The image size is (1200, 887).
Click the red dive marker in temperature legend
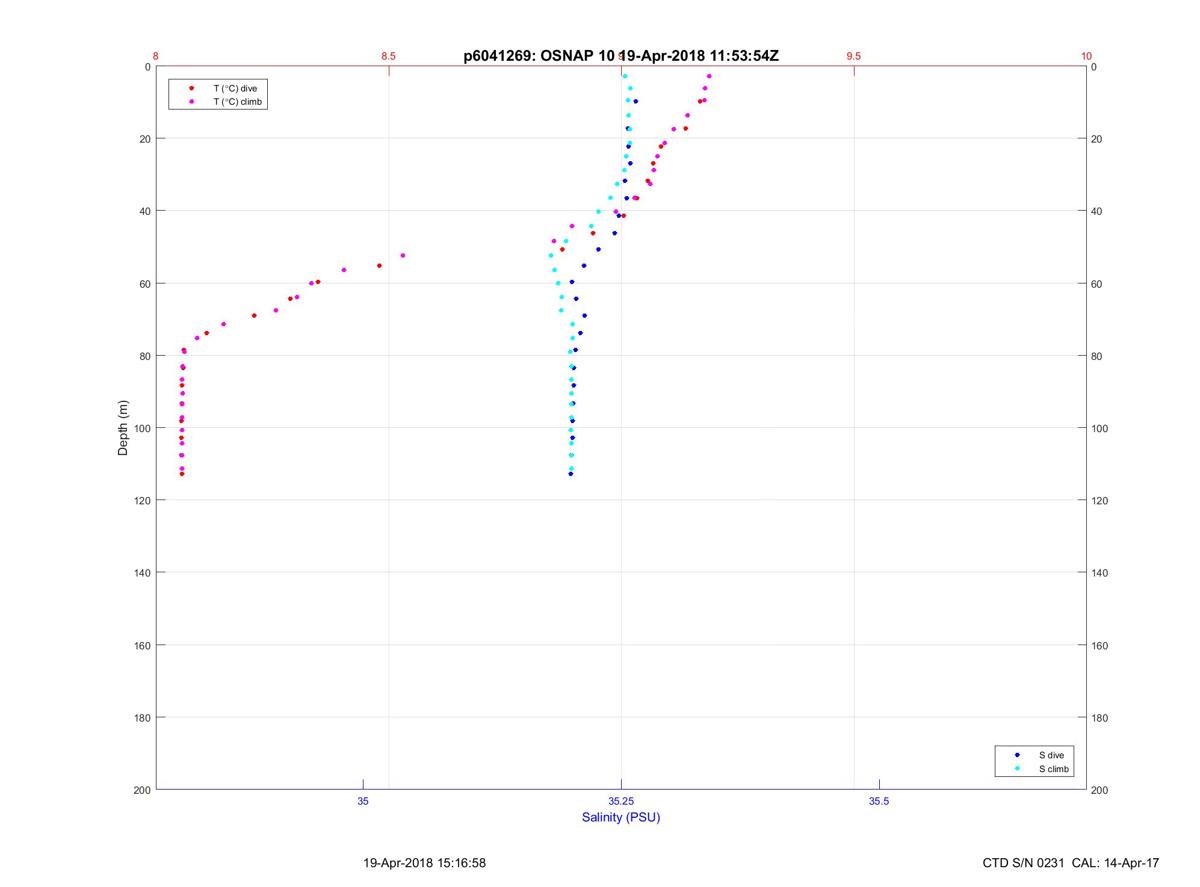191,88
